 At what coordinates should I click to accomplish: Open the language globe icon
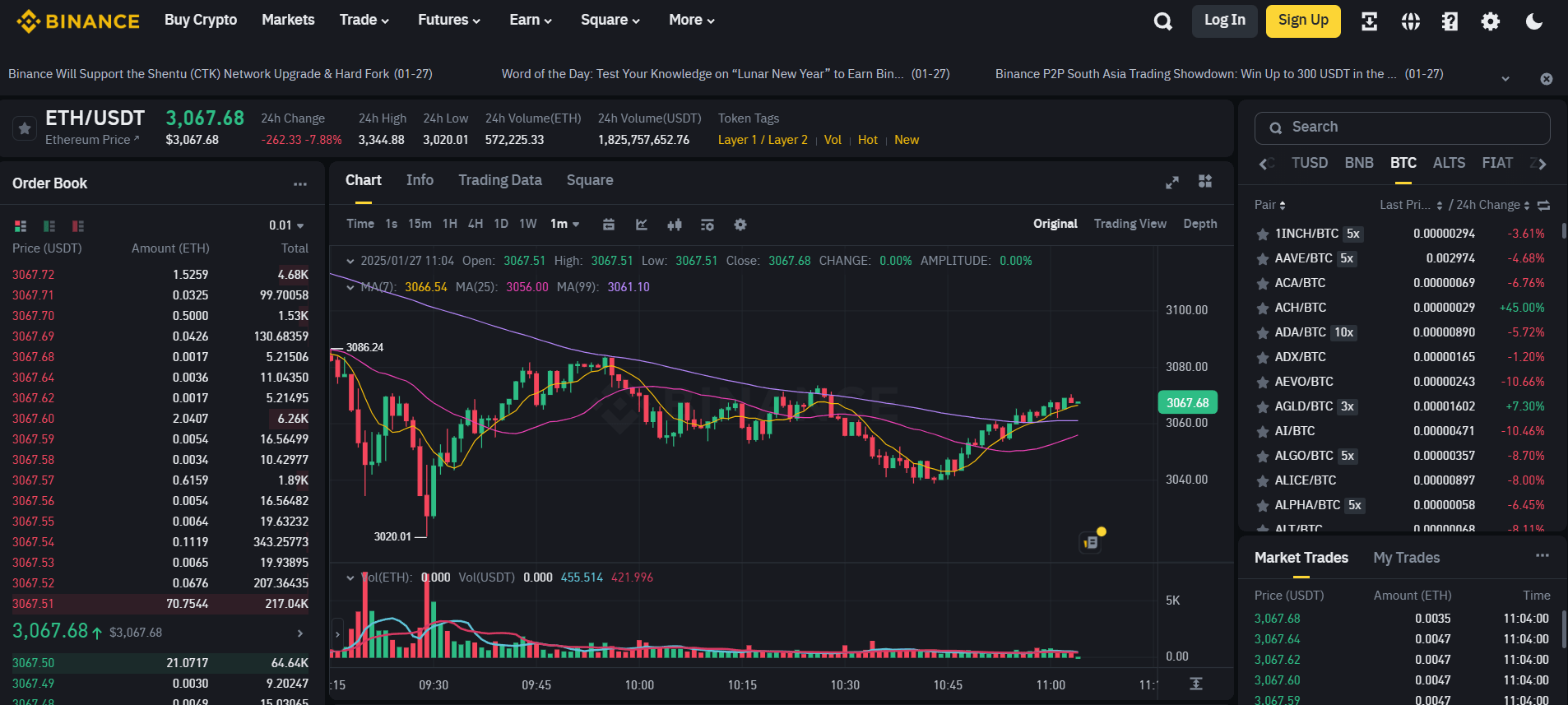pyautogui.click(x=1410, y=21)
